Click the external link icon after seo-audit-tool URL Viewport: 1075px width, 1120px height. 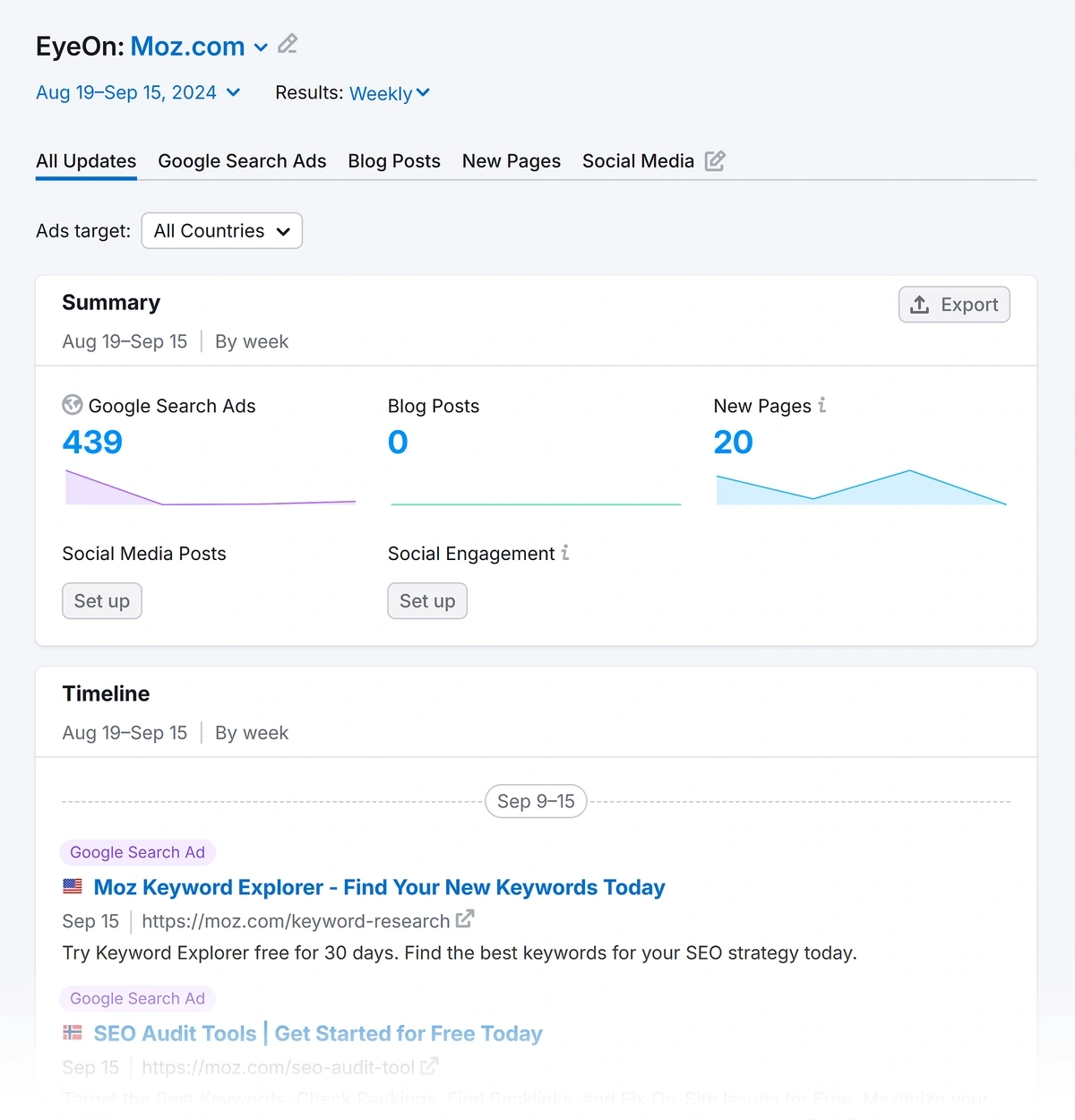[x=429, y=1065]
